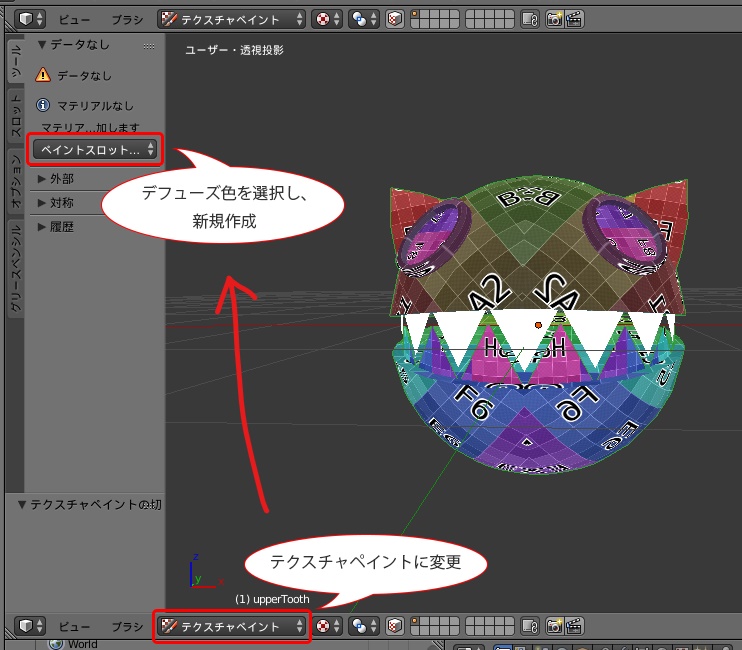Switch to グリースペンシル vertical tab
Image resolution: width=742 pixels, height=650 pixels.
[16, 268]
